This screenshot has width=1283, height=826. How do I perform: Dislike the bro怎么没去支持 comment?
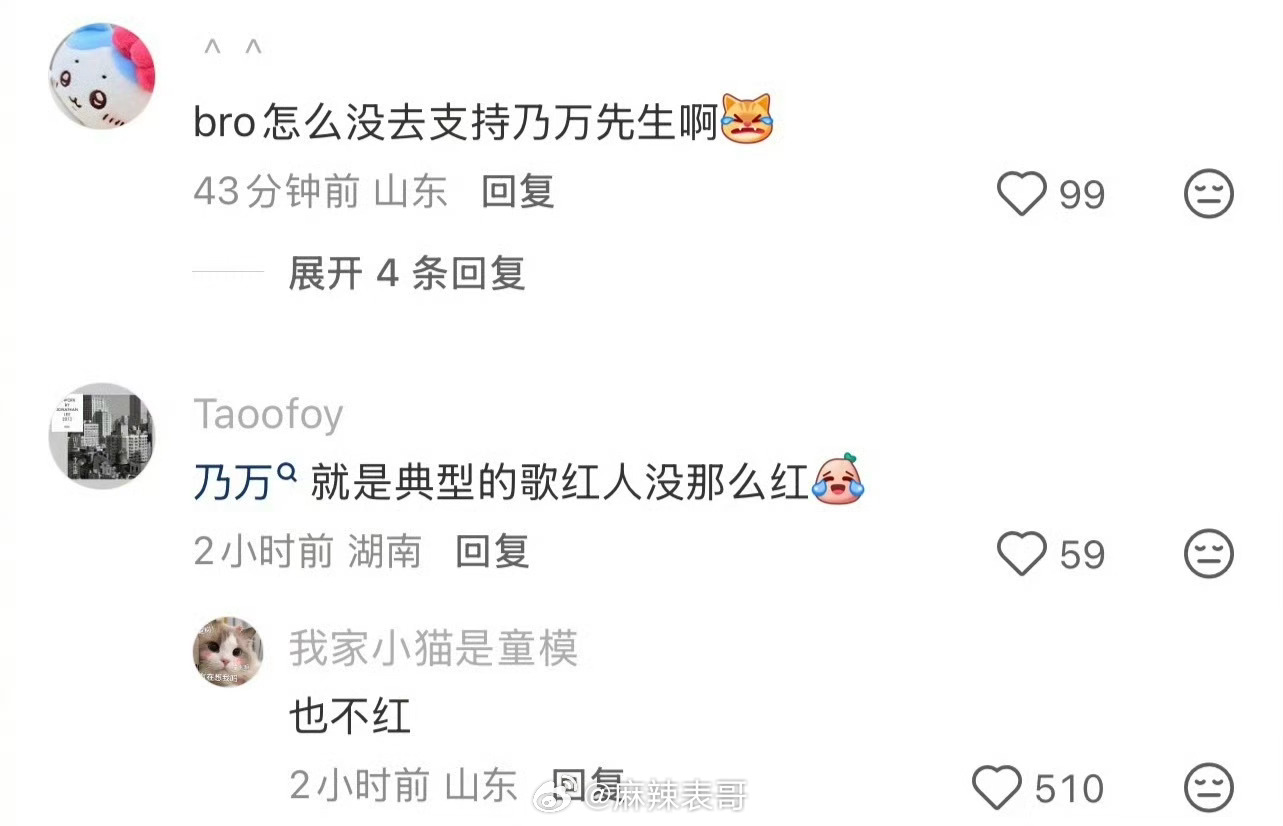coord(1209,193)
